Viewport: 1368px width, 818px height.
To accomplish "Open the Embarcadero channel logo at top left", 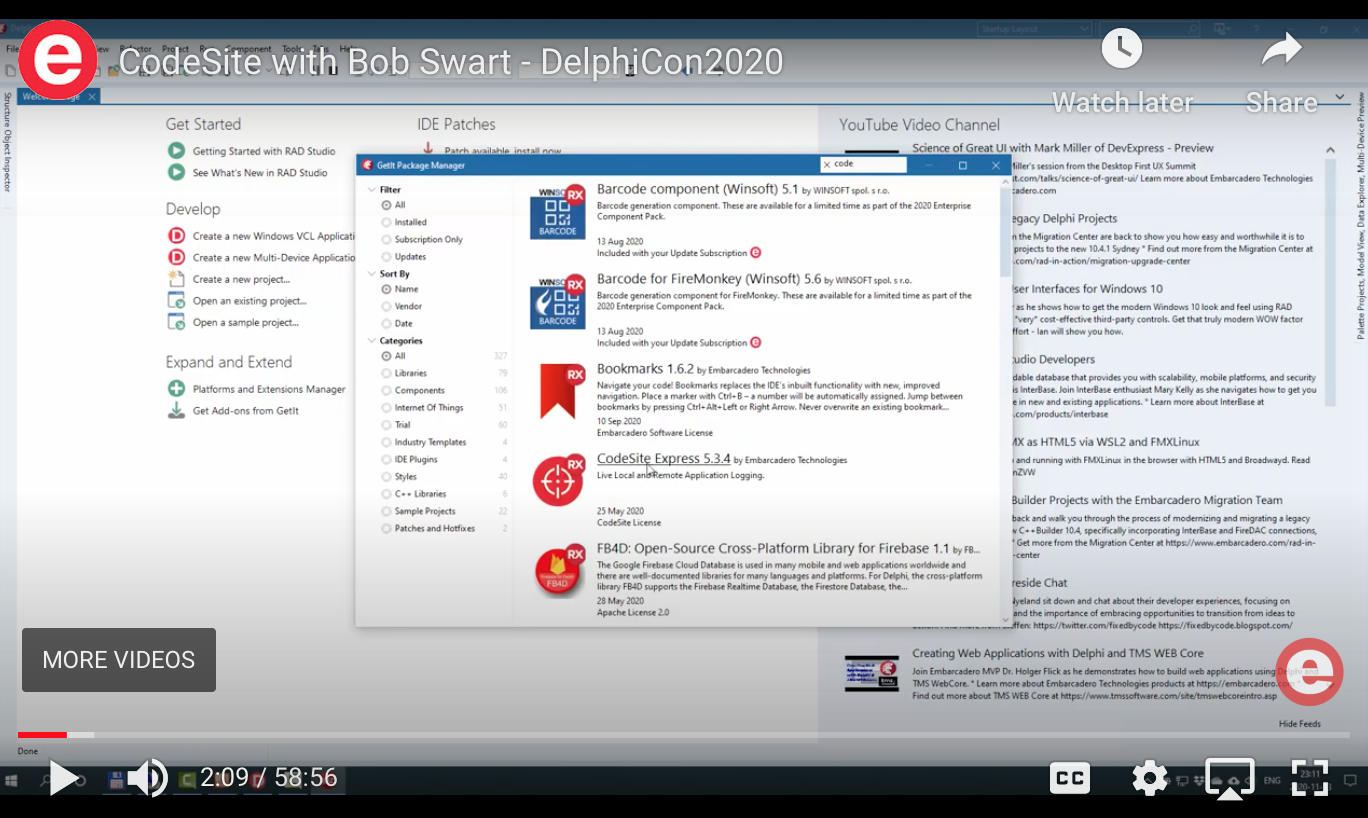I will 58,60.
